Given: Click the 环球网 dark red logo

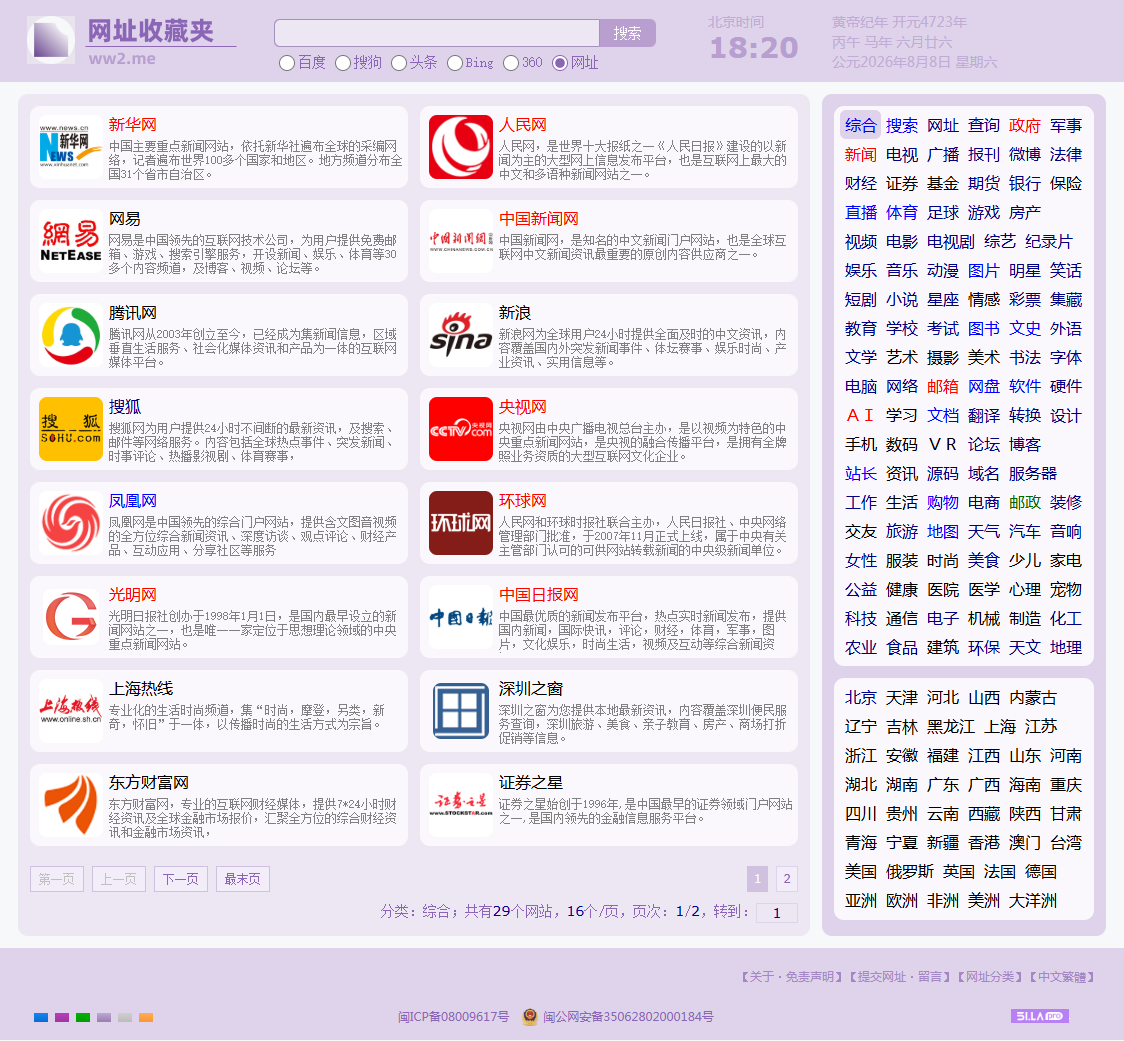Looking at the screenshot, I should click(x=461, y=523).
